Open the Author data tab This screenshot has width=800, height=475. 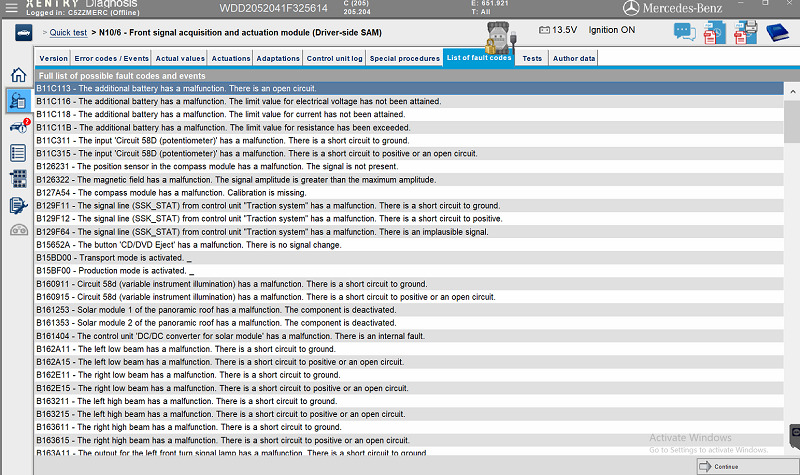574,59
